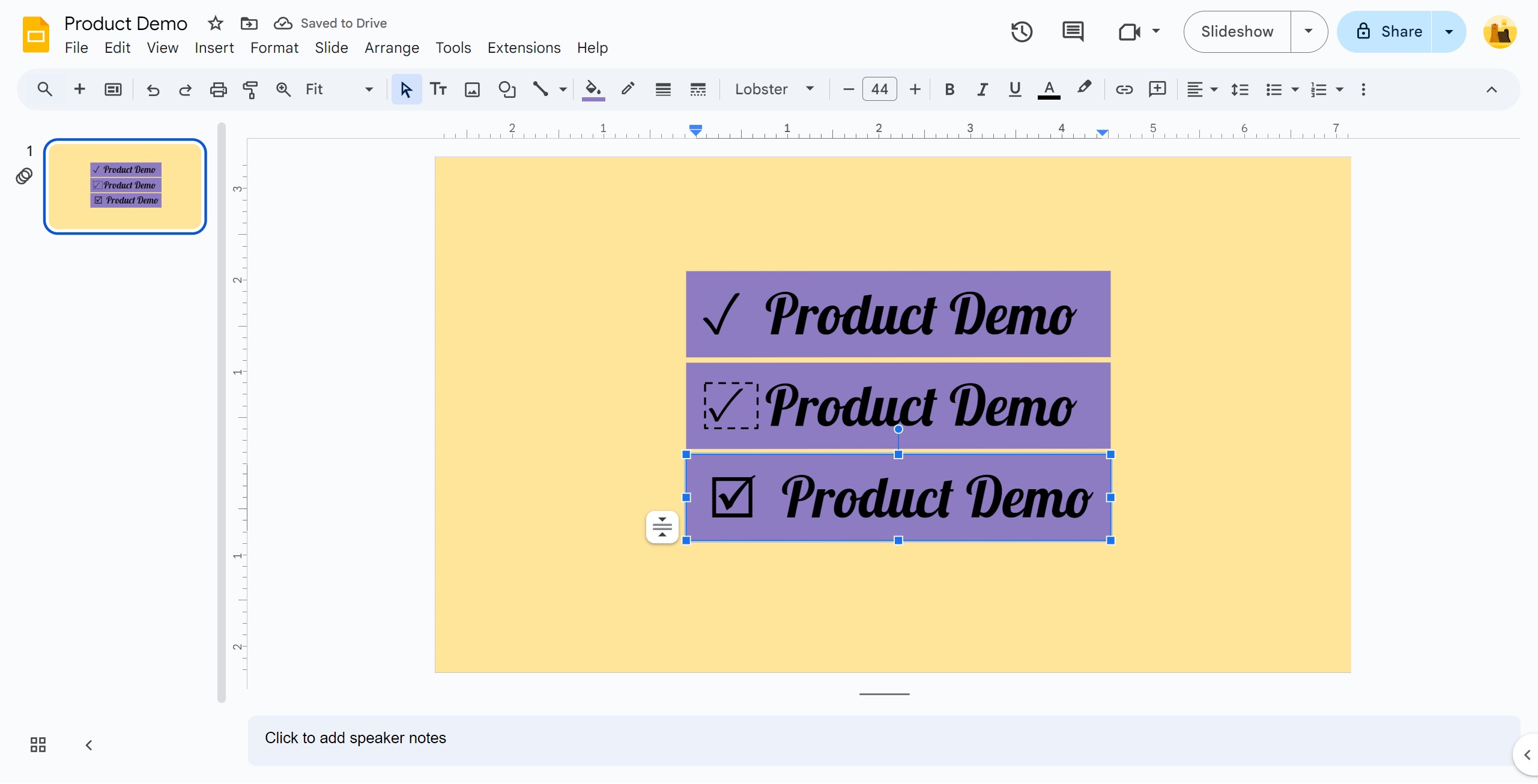Screen dimensions: 1538x784
Task: Toggle Bold formatting
Action: 949,89
